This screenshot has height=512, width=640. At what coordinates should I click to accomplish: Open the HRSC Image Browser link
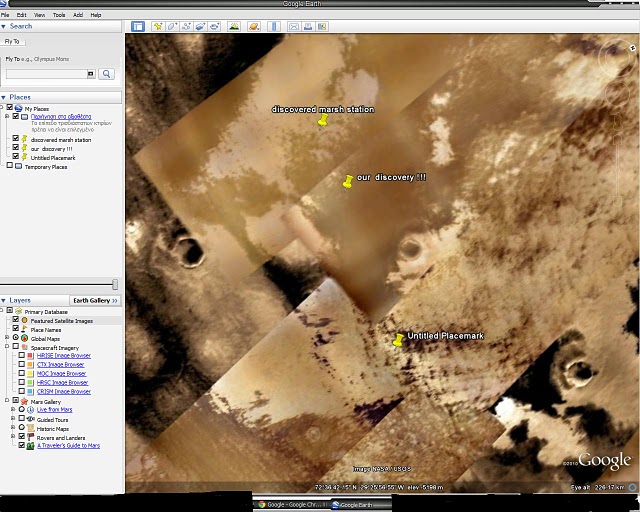[x=62, y=383]
